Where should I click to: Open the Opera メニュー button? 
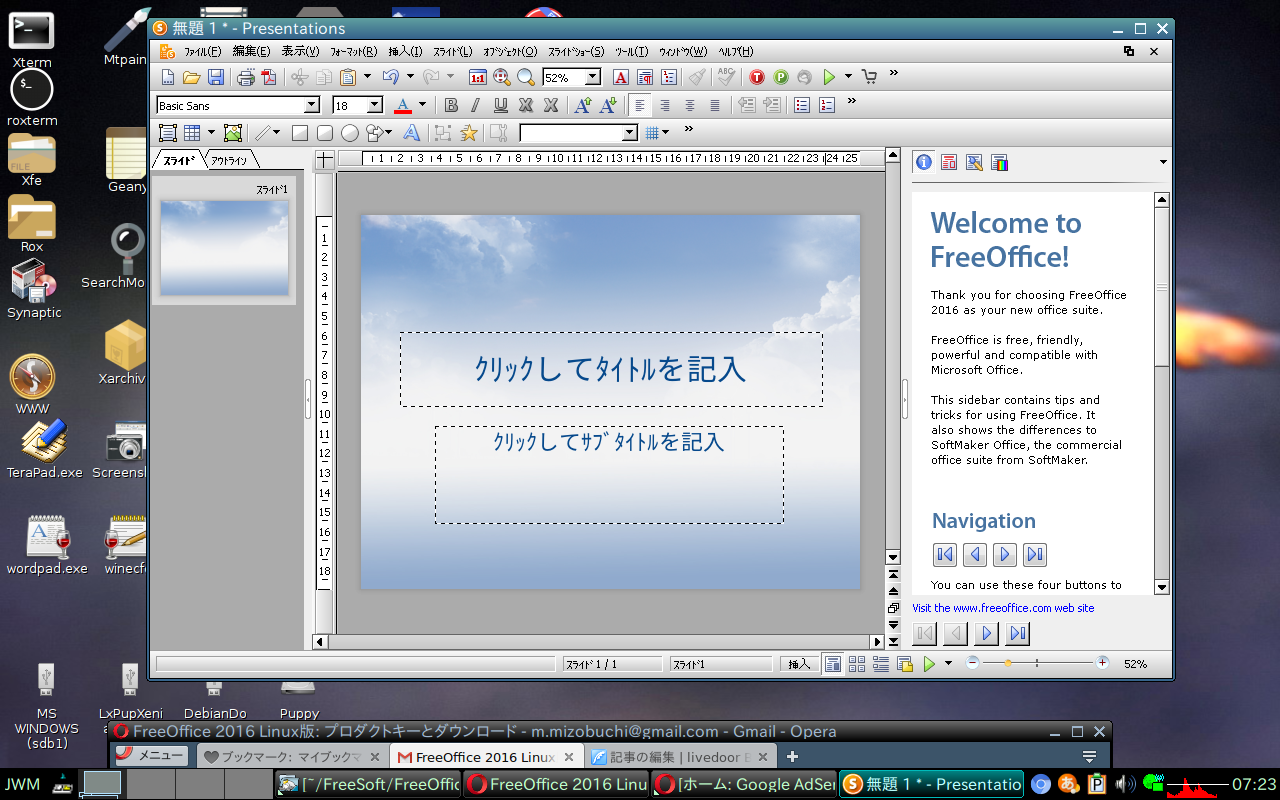pyautogui.click(x=153, y=756)
